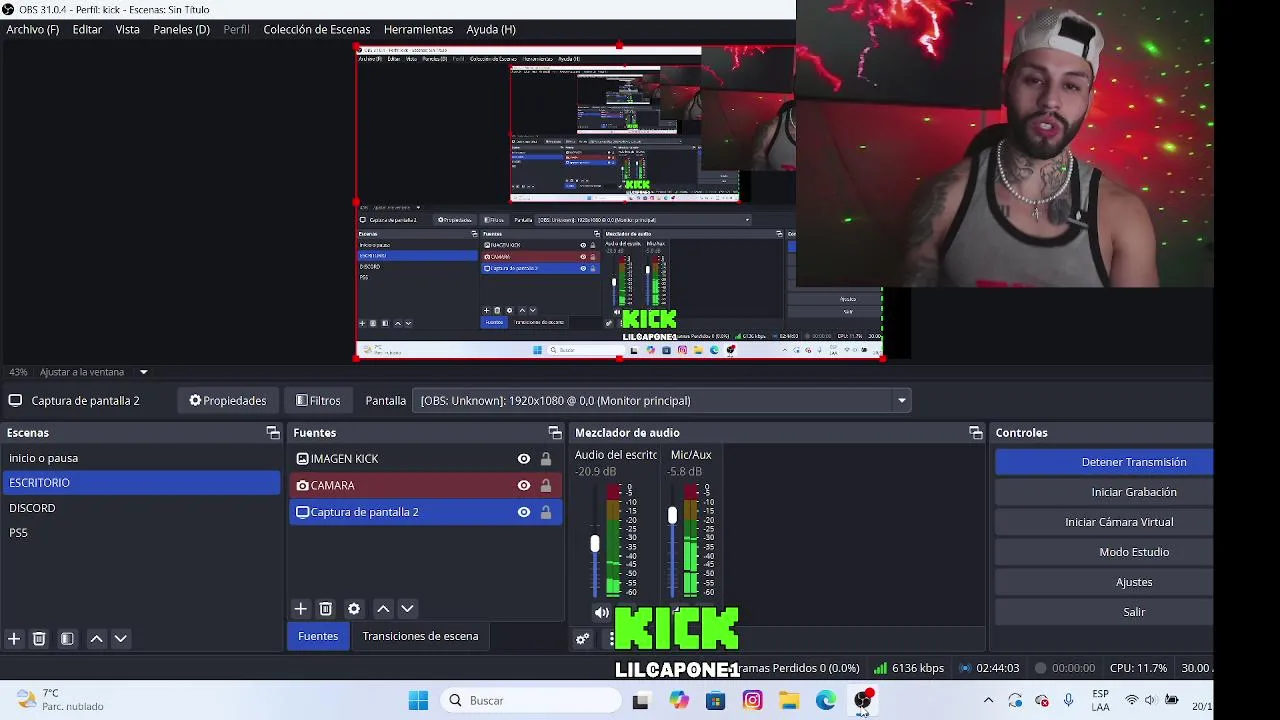Start the virtual camera
The image size is (1280, 720).
pyautogui.click(x=1104, y=522)
